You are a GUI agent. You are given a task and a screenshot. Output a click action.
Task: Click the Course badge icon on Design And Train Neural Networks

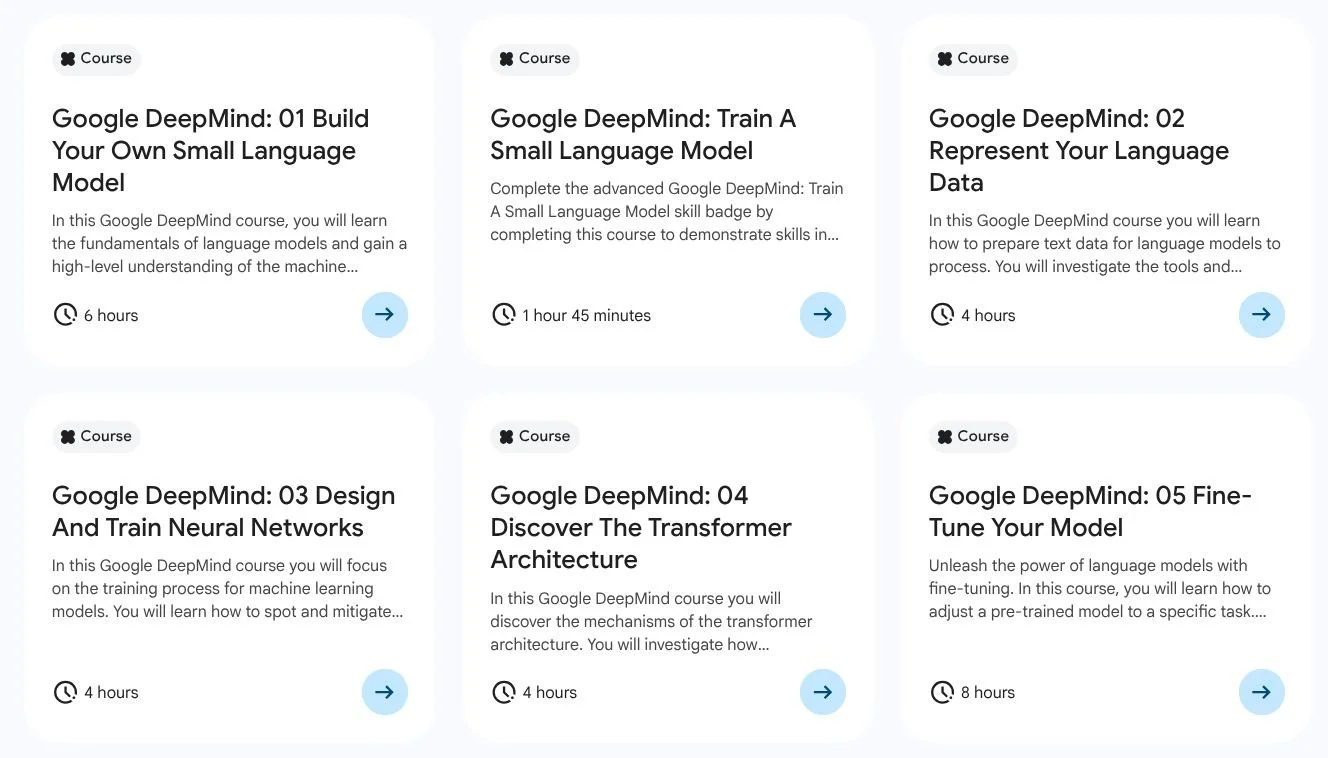tap(67, 436)
